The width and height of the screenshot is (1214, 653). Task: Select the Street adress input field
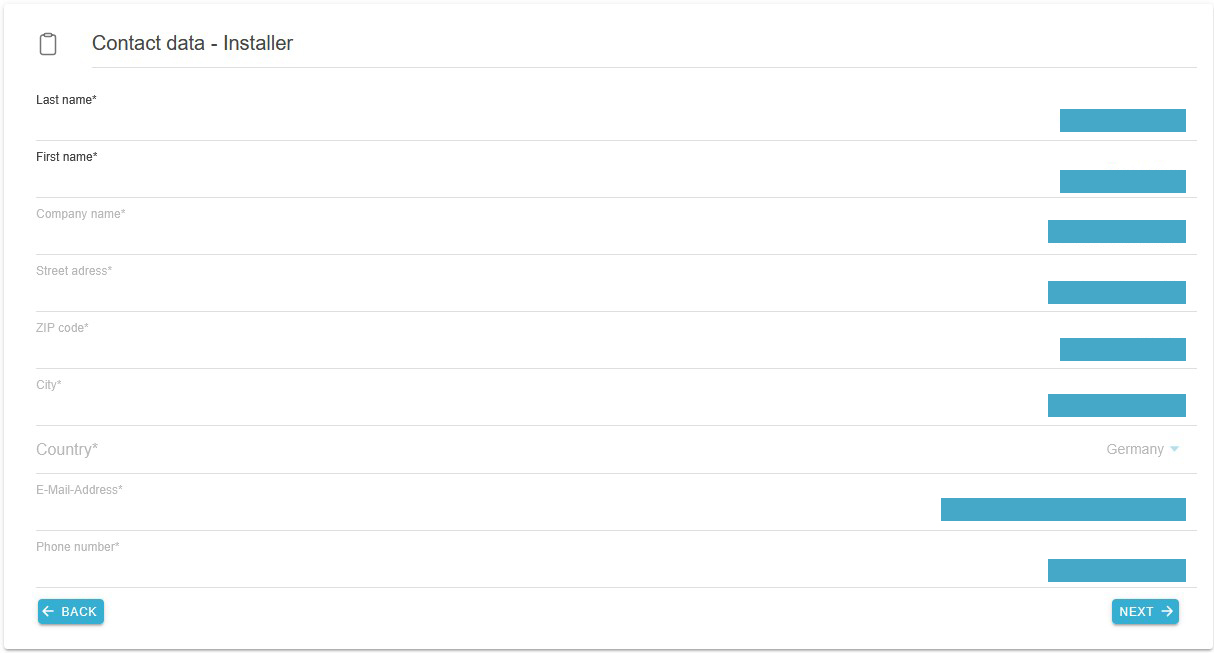coord(540,292)
